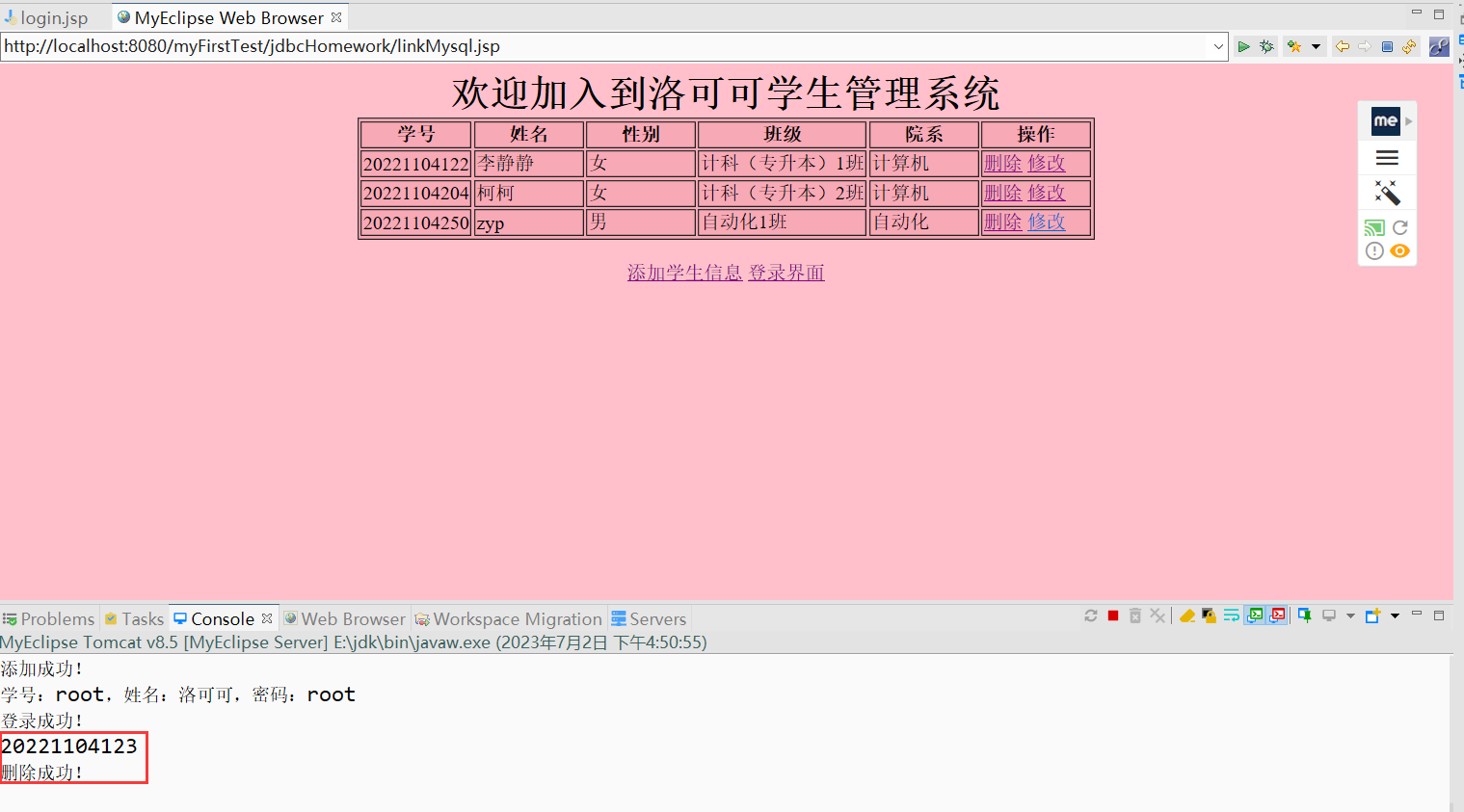Click the exclamation alert icon in floating panel
The height and width of the screenshot is (812, 1464).
pyautogui.click(x=1374, y=251)
